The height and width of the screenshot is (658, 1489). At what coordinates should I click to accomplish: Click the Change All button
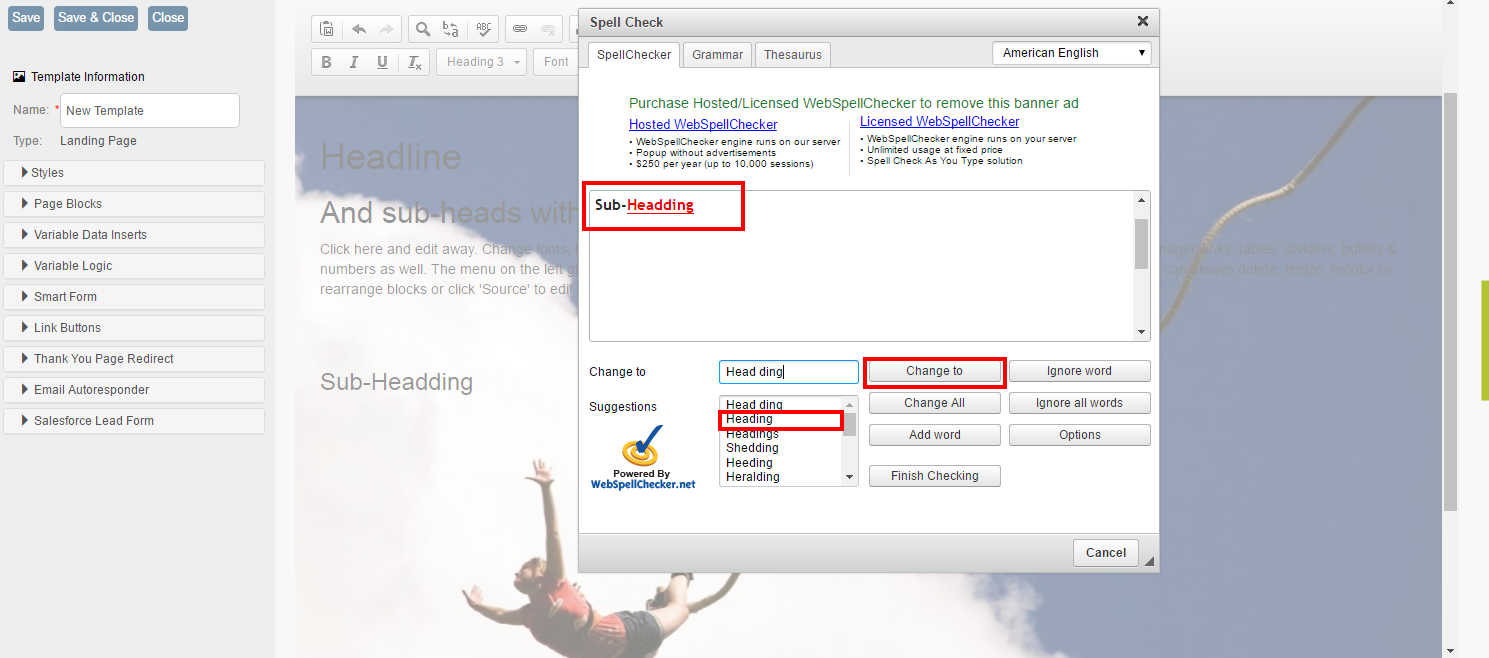point(934,403)
